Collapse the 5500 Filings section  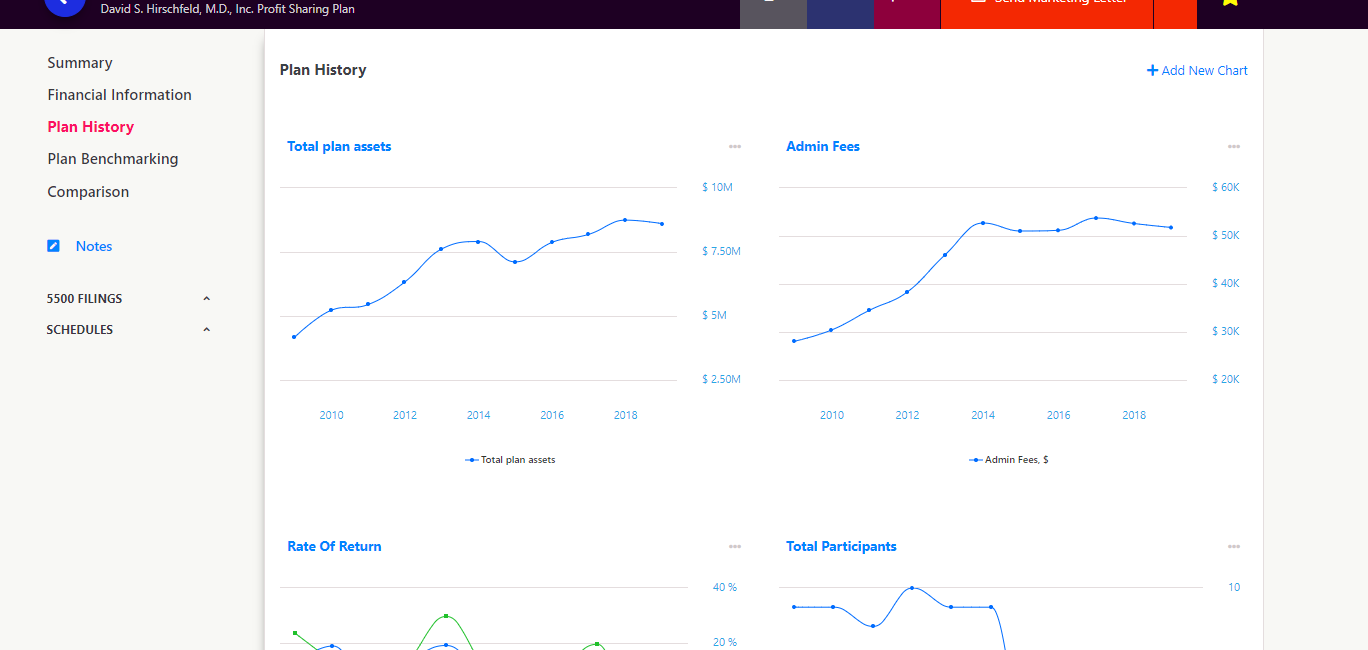207,299
